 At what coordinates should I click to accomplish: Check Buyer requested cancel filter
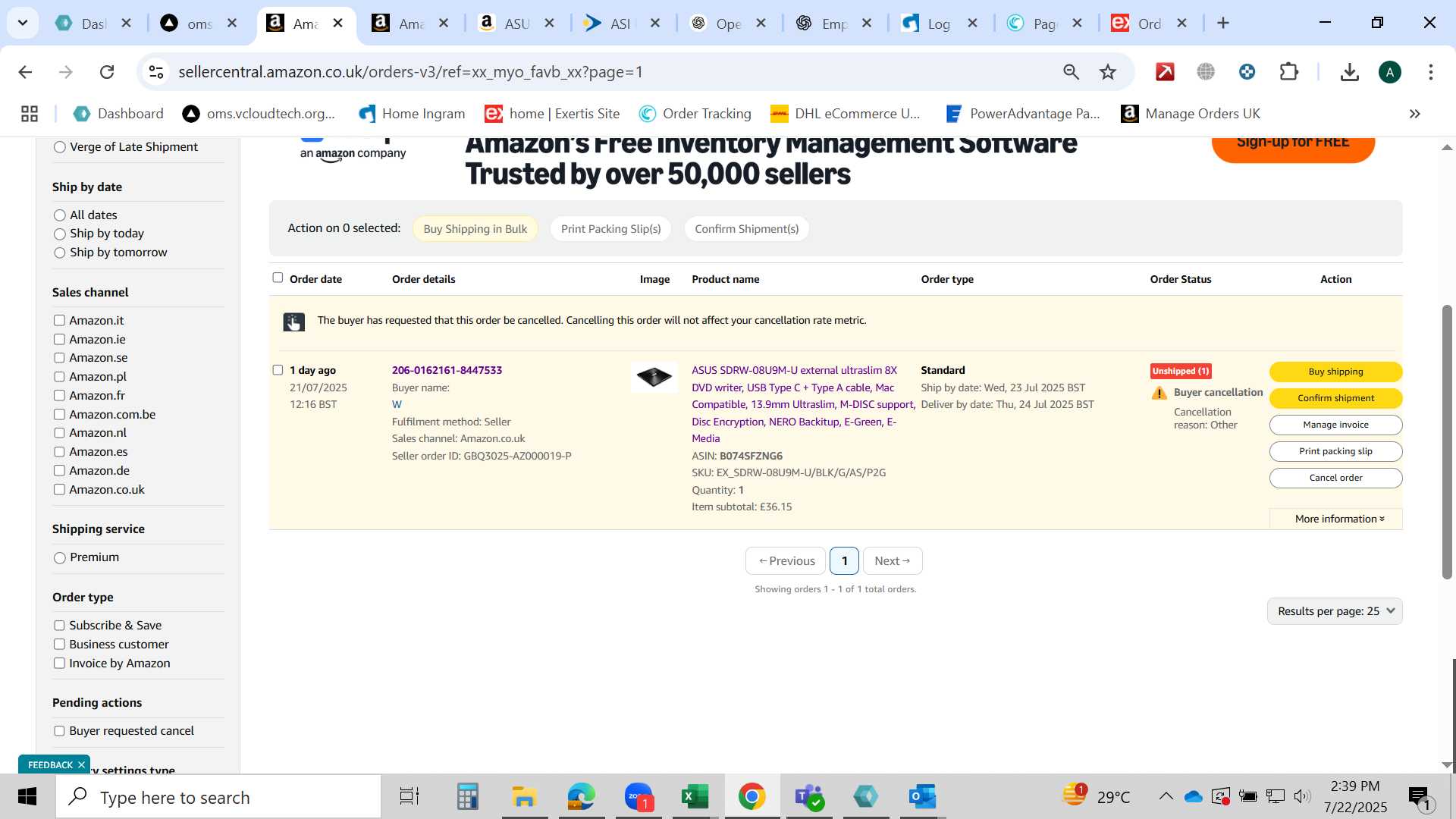coord(59,731)
